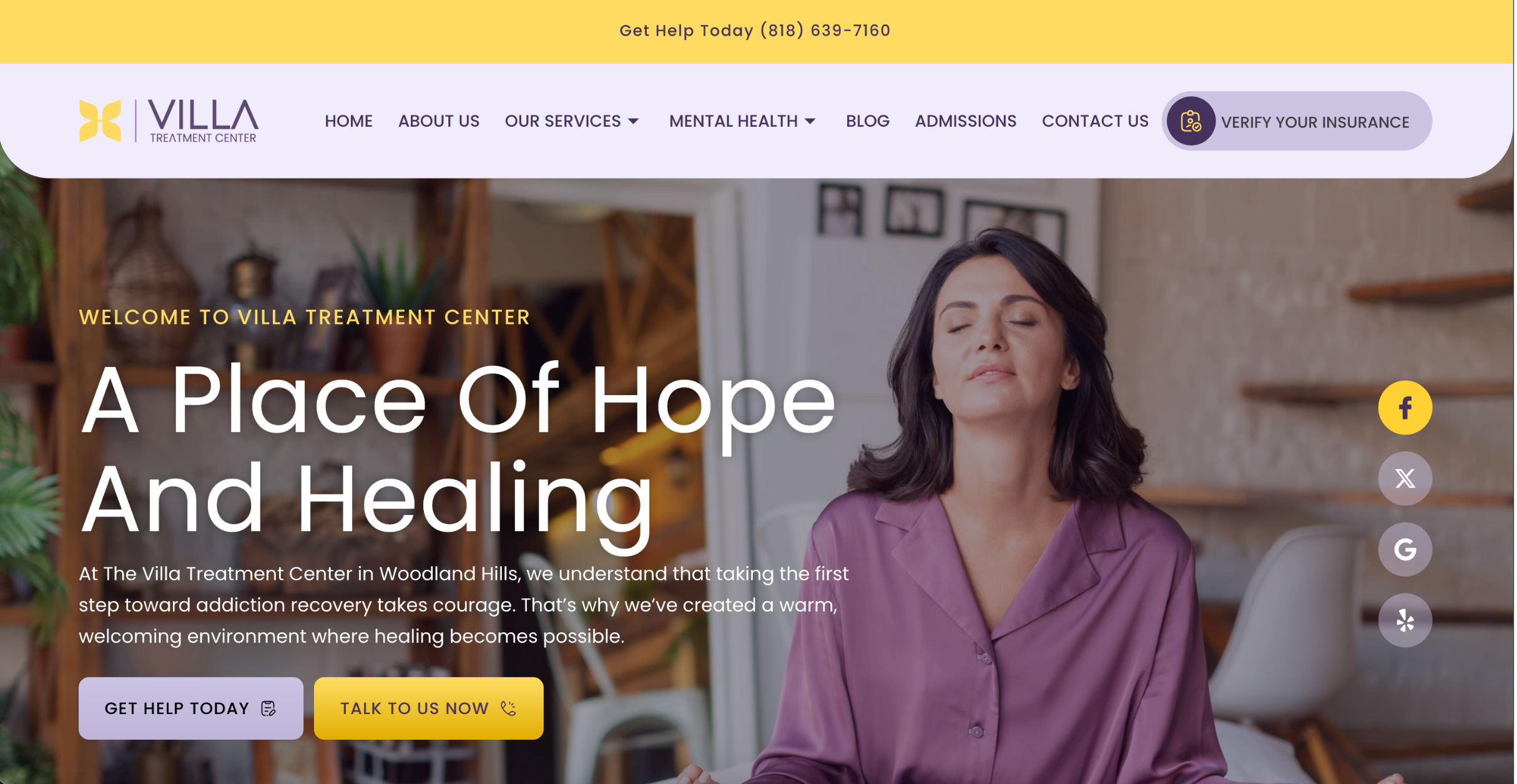1517x784 pixels.
Task: Click the Get Help Today button
Action: [x=191, y=709]
